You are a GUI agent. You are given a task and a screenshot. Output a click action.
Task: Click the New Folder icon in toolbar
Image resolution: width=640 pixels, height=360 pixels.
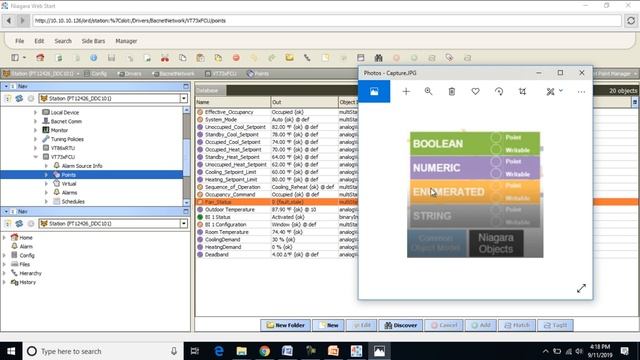pyautogui.click(x=289, y=58)
